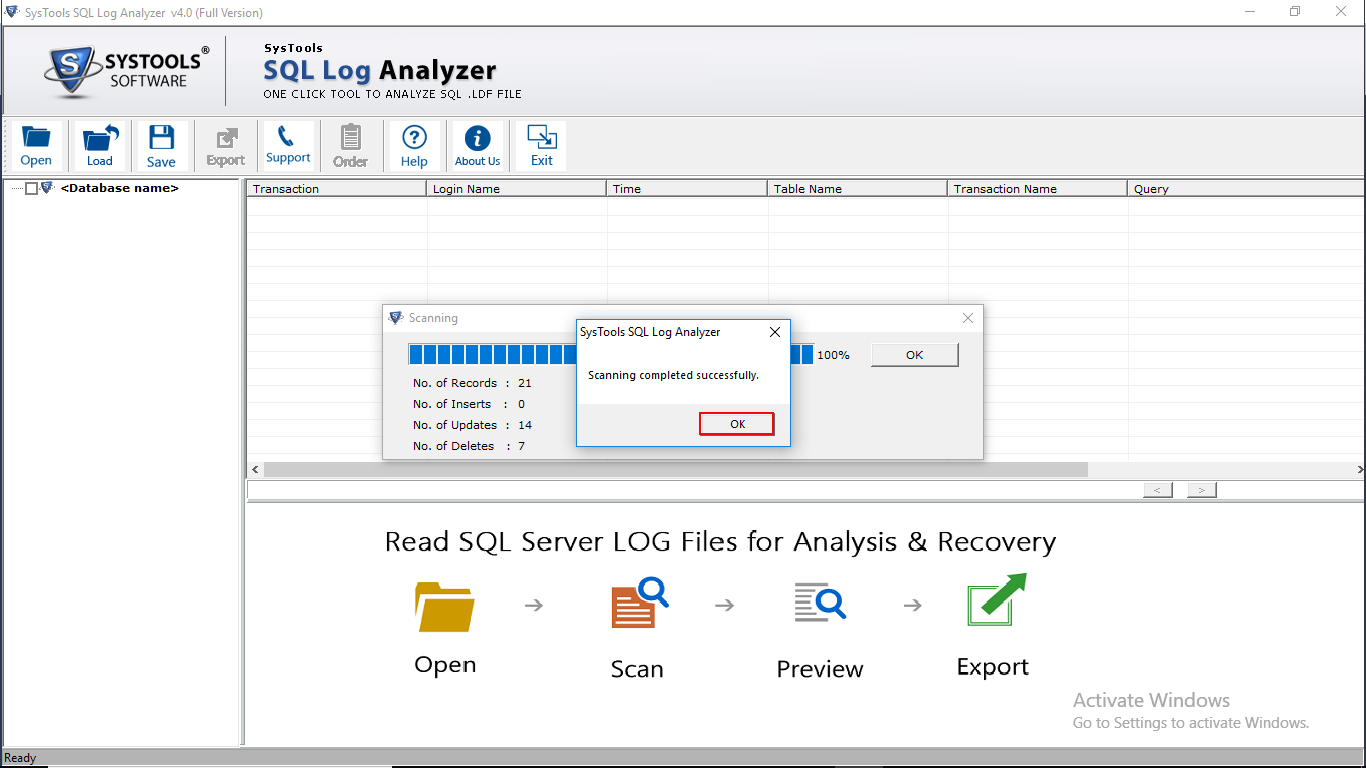Click the 'Scanning completed successfully.' message
The width and height of the screenshot is (1366, 768).
point(673,375)
